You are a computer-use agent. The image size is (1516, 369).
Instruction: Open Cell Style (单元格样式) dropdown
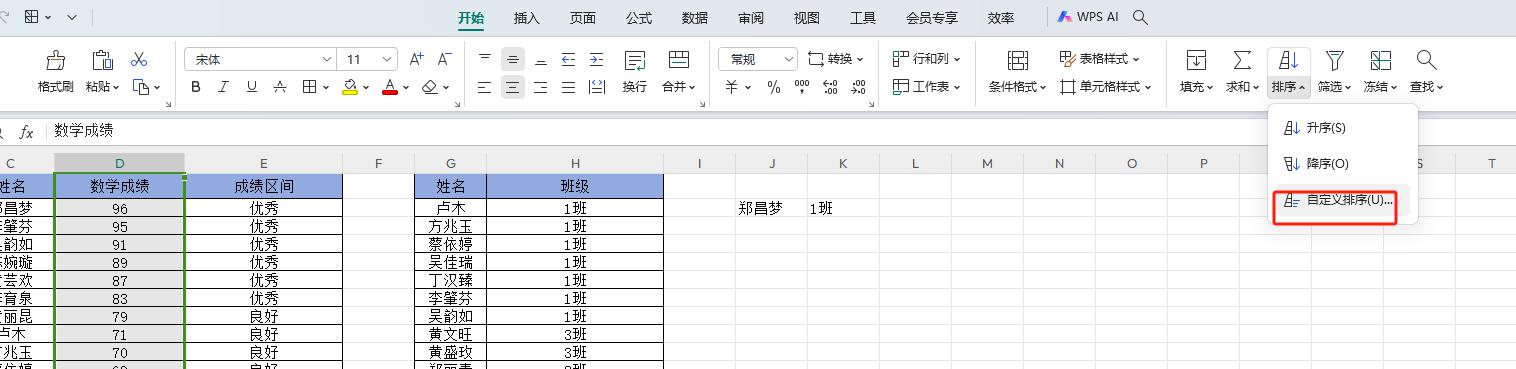[1105, 87]
